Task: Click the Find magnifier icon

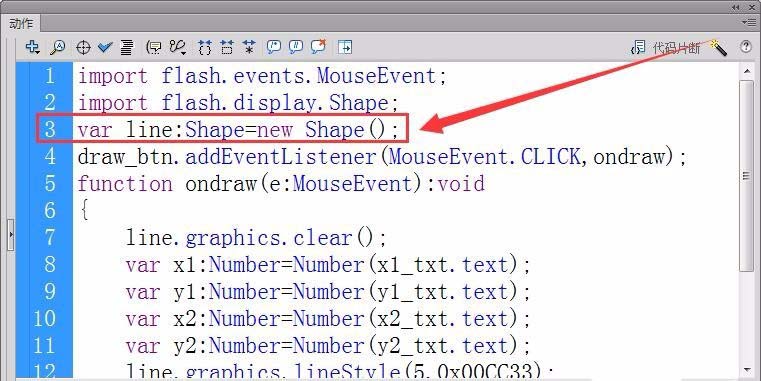Action: click(58, 47)
